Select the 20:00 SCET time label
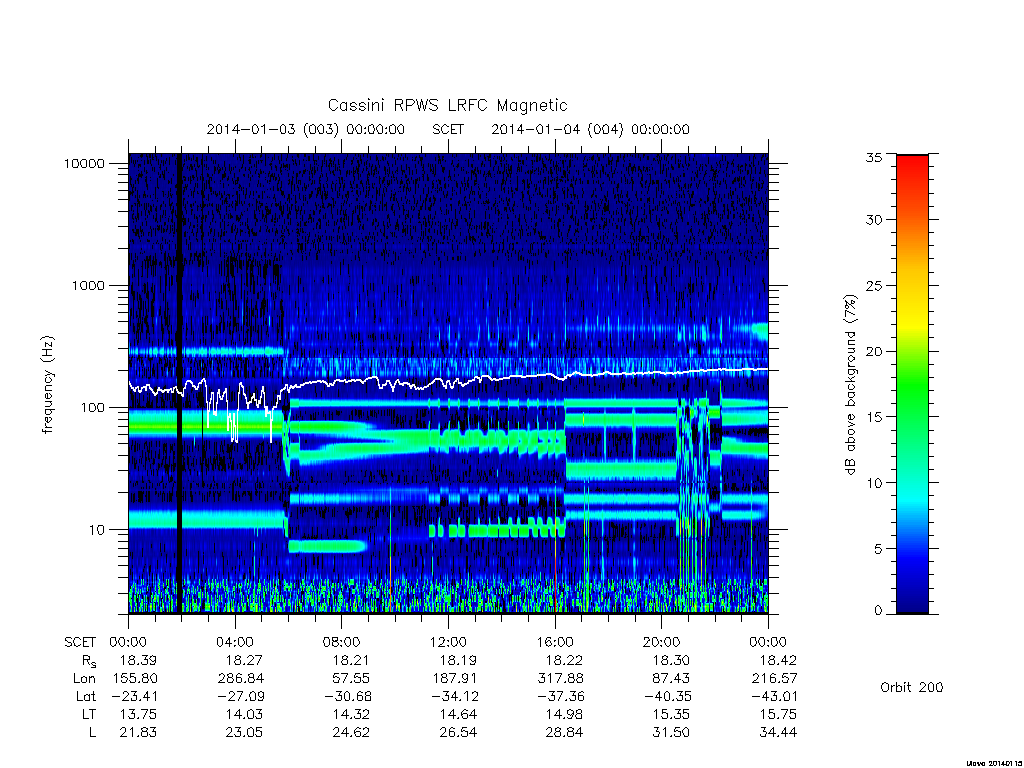Image resolution: width=1024 pixels, height=768 pixels. click(x=662, y=642)
